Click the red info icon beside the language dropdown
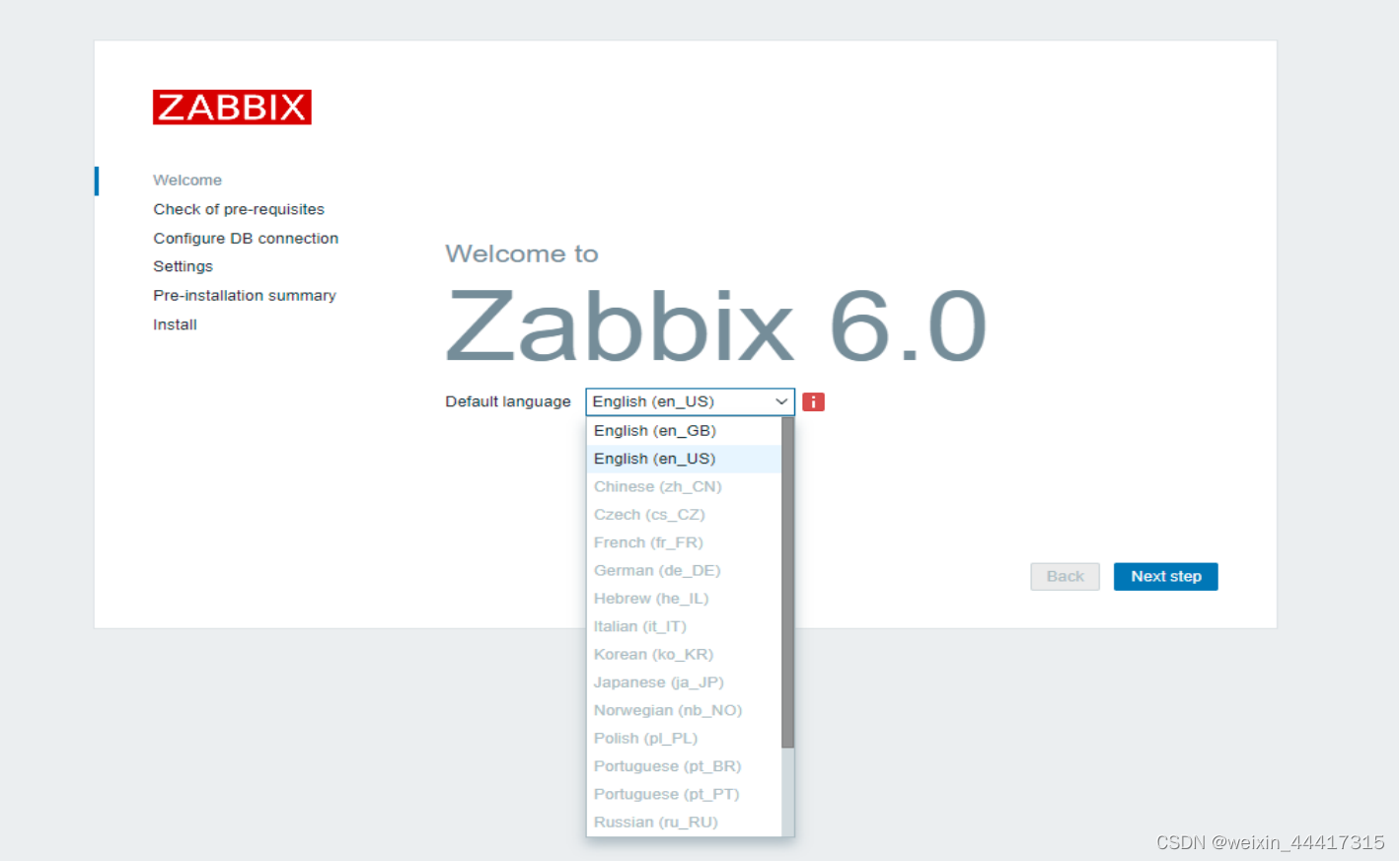The height and width of the screenshot is (861, 1400). tap(812, 401)
